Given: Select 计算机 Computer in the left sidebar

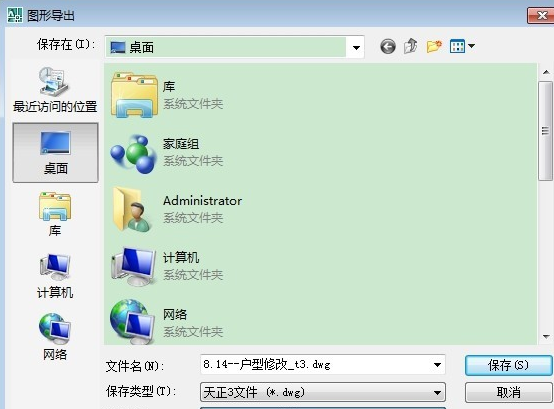Looking at the screenshot, I should pos(55,276).
